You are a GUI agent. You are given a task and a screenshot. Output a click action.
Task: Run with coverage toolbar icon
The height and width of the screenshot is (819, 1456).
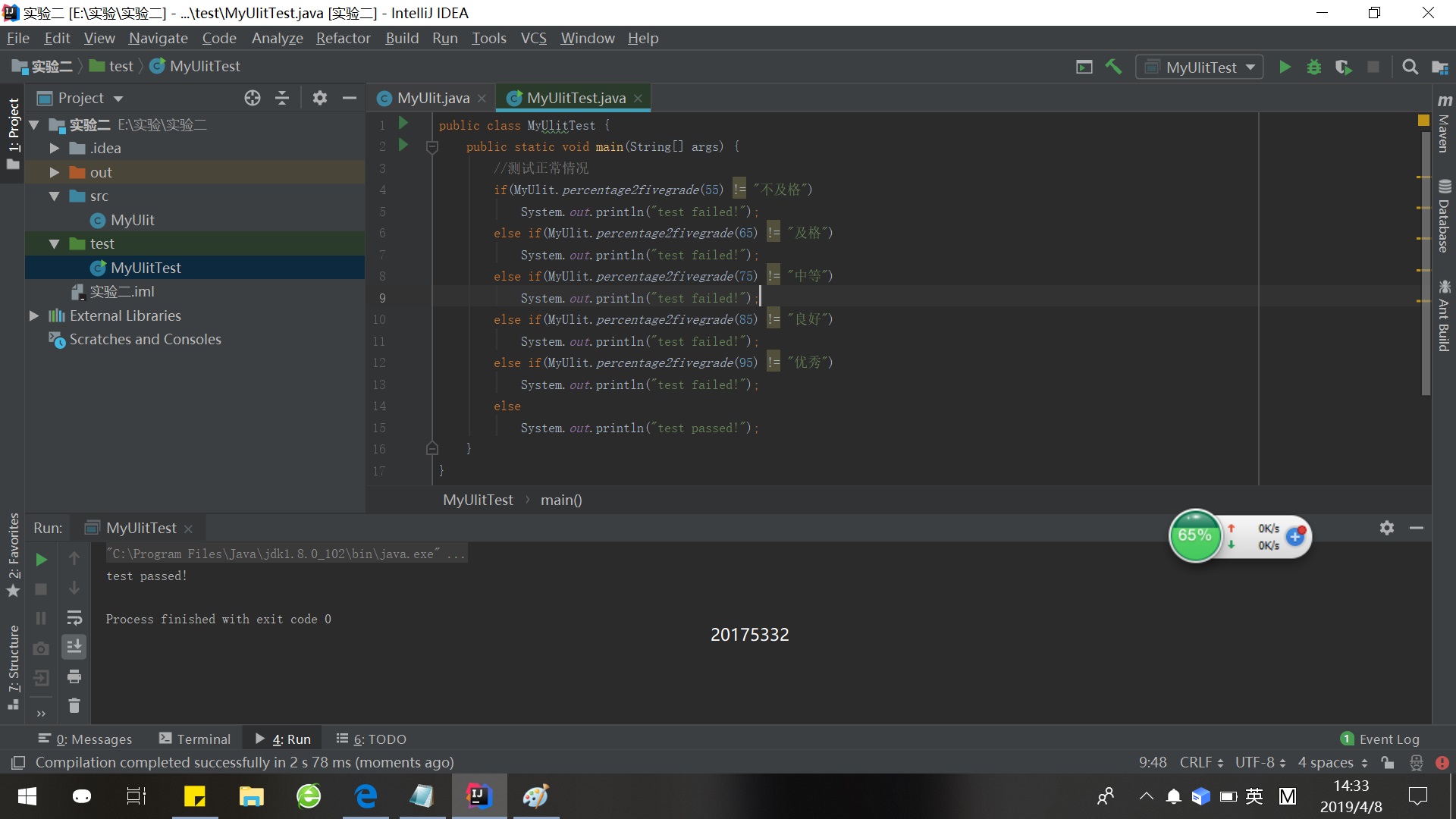pos(1343,67)
